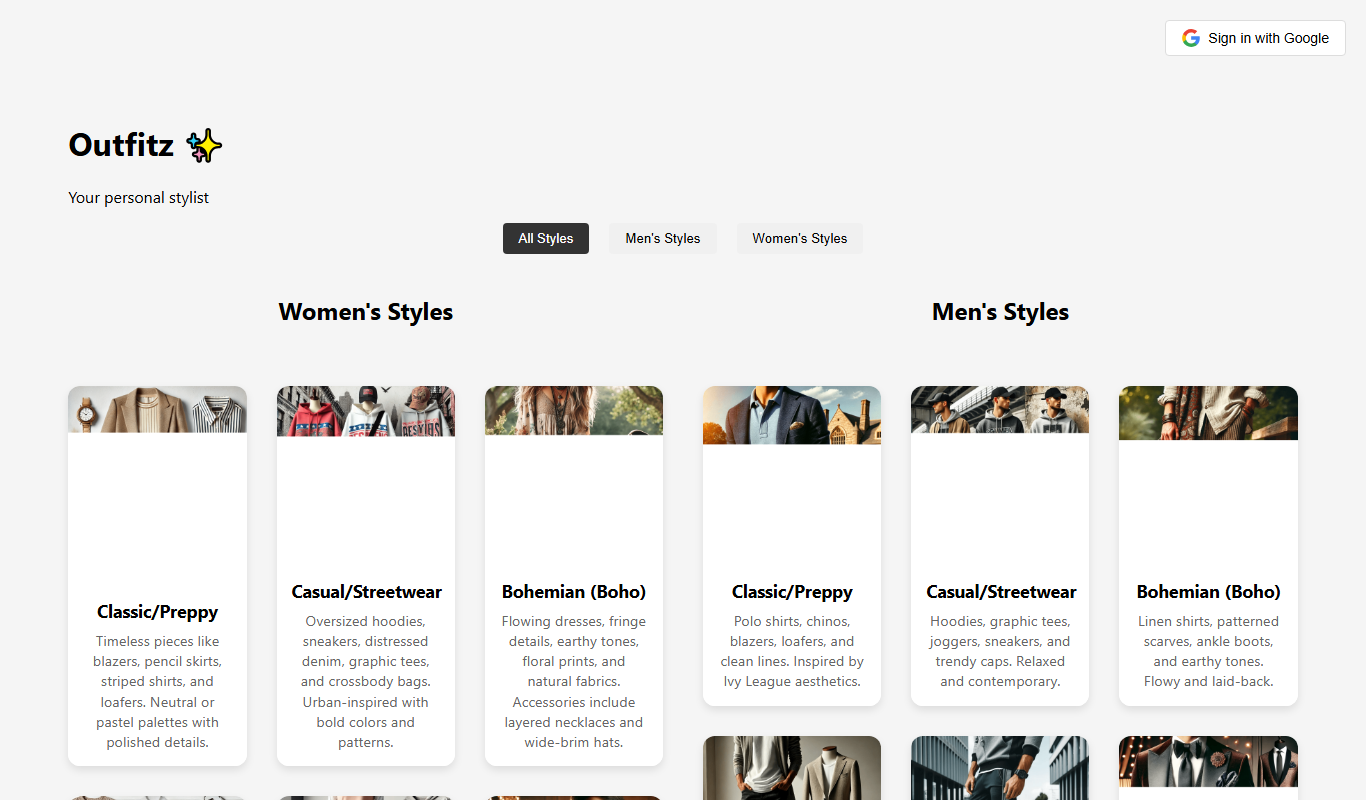Click the 'Timeless pieces like blazers' description
Image resolution: width=1366 pixels, height=800 pixels.
(157, 692)
